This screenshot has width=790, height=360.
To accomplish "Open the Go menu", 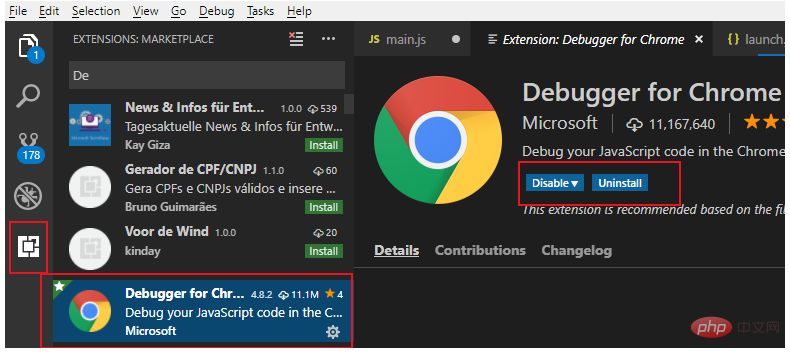I will pyautogui.click(x=178, y=11).
